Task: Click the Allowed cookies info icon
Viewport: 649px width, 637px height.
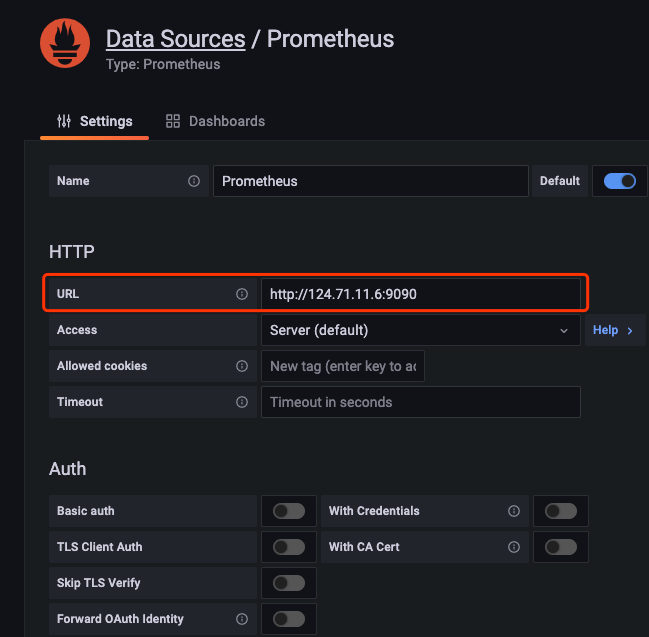Action: 241,366
